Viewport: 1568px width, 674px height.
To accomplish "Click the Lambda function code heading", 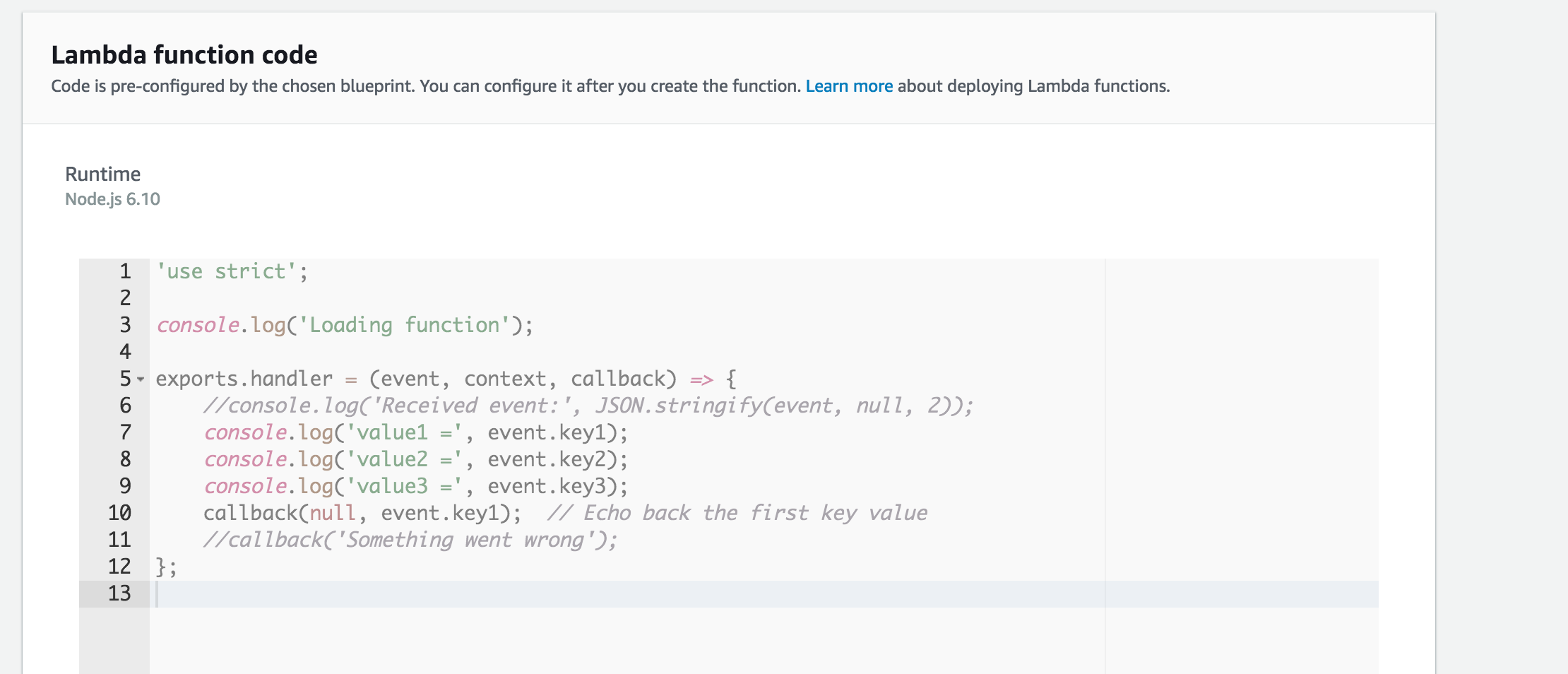I will click(x=184, y=54).
